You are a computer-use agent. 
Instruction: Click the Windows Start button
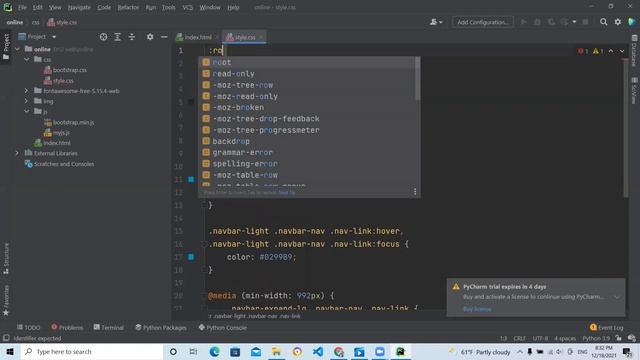(10, 351)
